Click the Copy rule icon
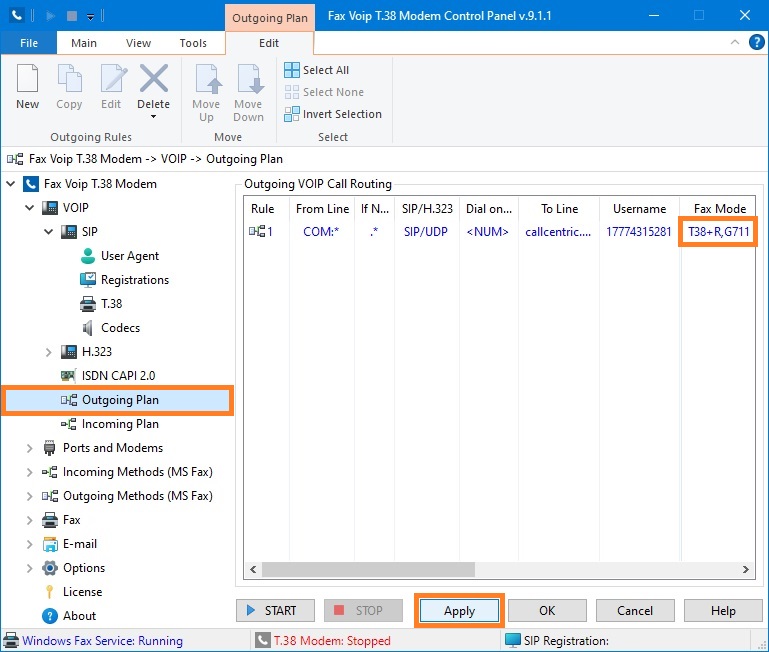 (69, 78)
